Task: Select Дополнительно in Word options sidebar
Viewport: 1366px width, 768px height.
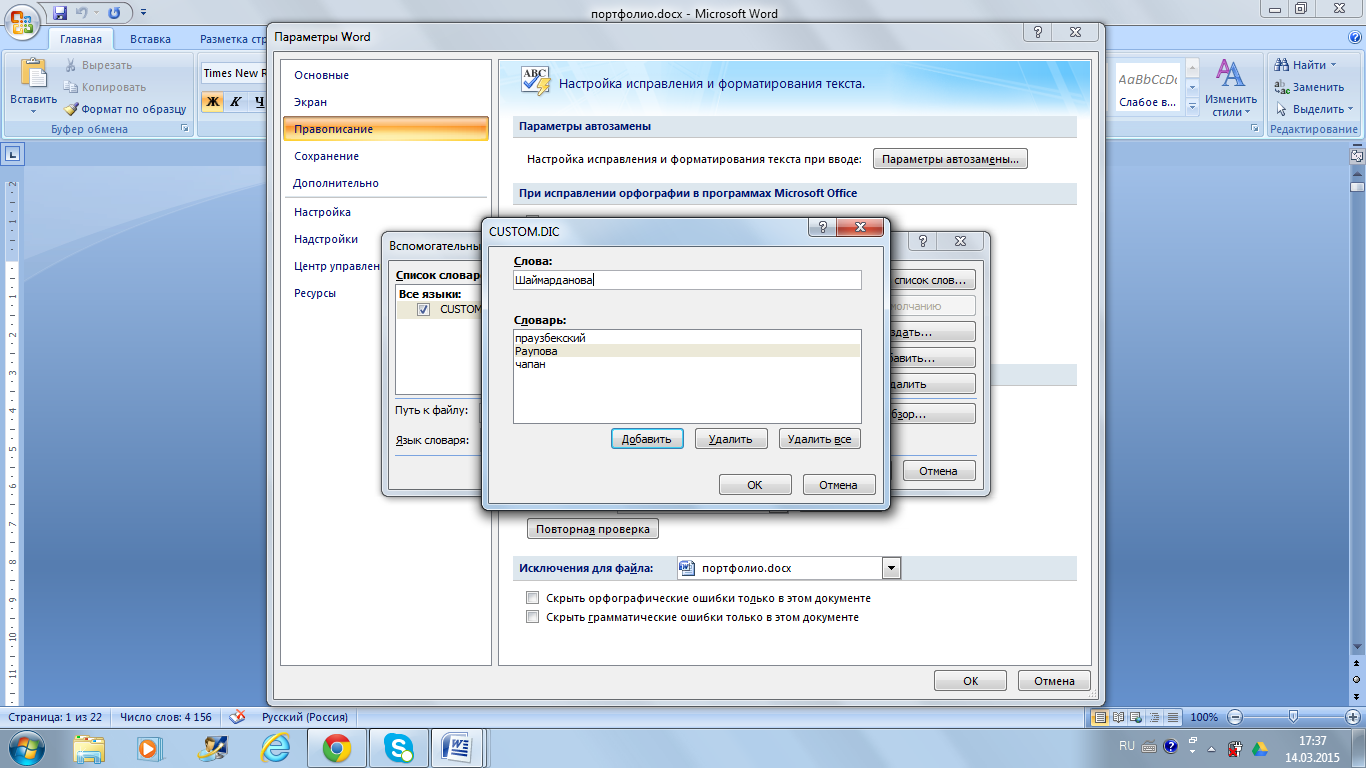Action: coord(385,183)
